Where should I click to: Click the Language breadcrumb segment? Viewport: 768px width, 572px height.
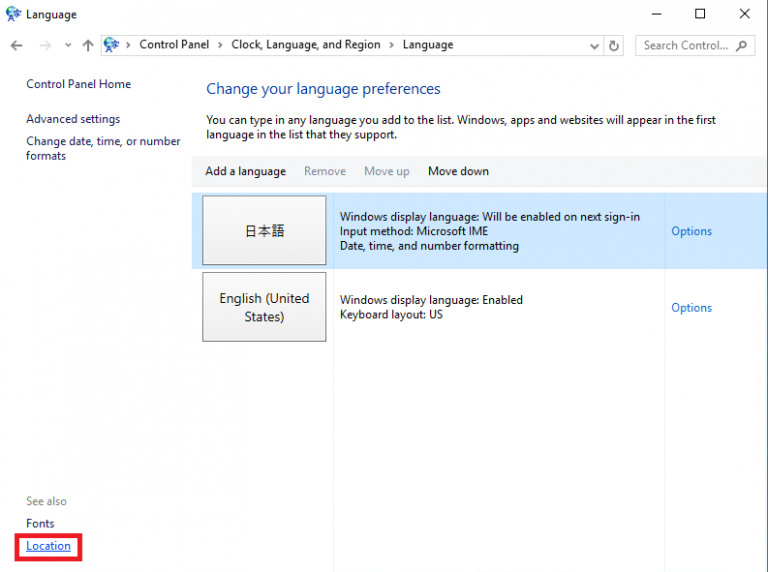[428, 45]
